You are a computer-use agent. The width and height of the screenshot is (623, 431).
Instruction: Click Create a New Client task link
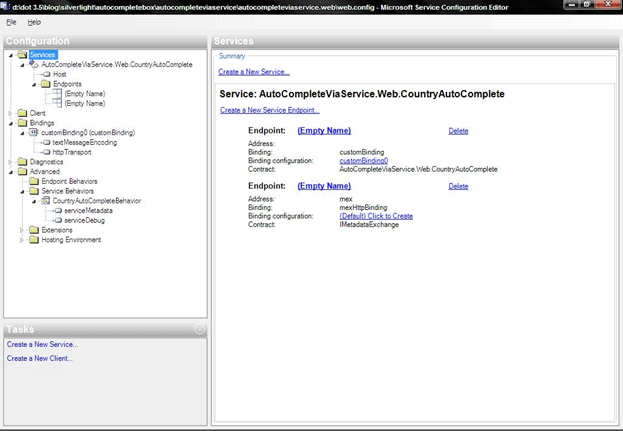39,358
